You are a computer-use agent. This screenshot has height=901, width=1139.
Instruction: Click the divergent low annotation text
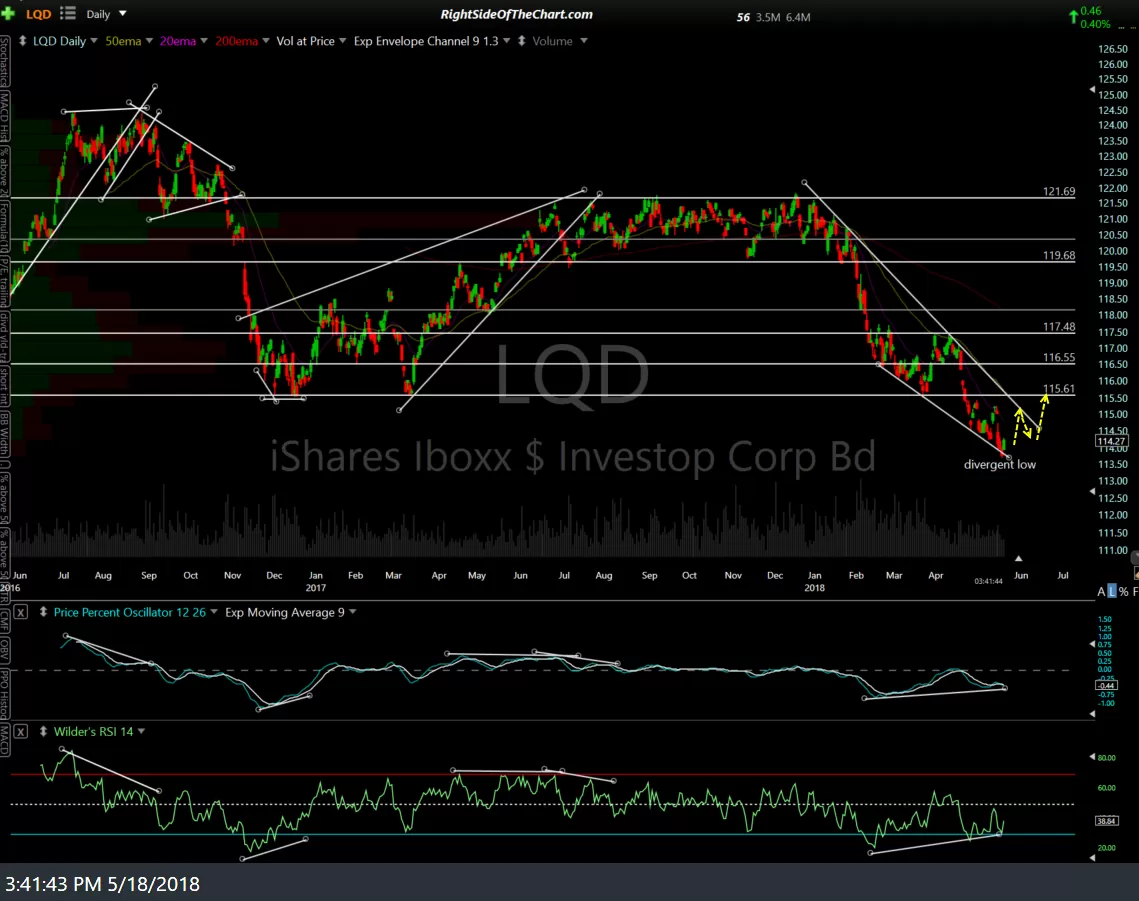click(1000, 464)
